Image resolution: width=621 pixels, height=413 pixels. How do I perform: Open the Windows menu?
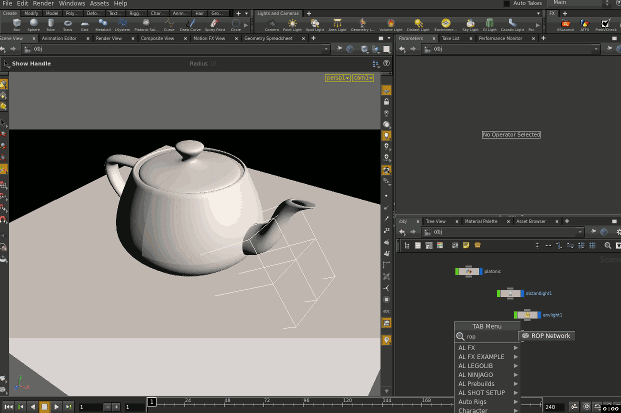[x=72, y=4]
